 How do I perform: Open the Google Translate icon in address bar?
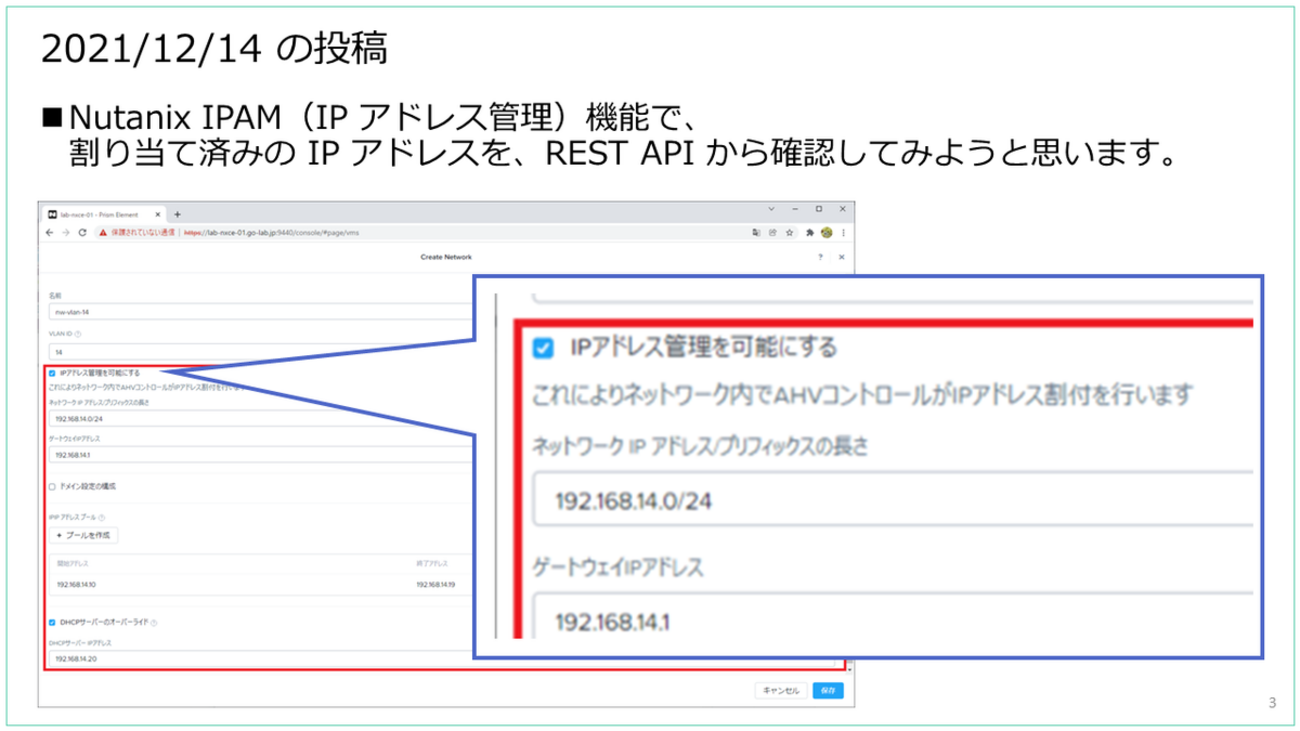(x=756, y=233)
